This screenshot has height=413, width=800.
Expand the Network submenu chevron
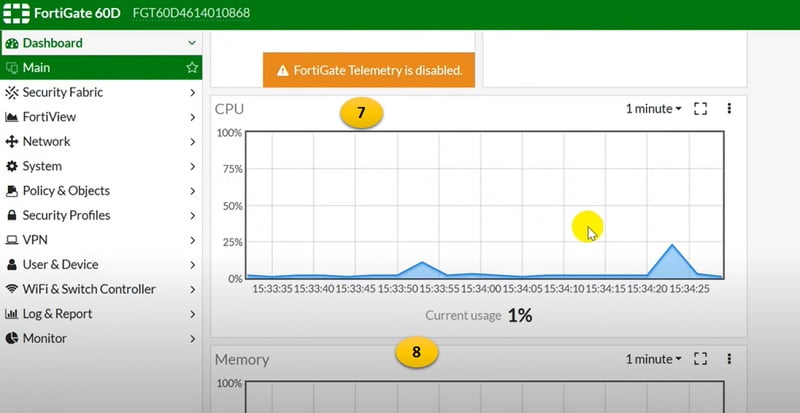tap(192, 141)
